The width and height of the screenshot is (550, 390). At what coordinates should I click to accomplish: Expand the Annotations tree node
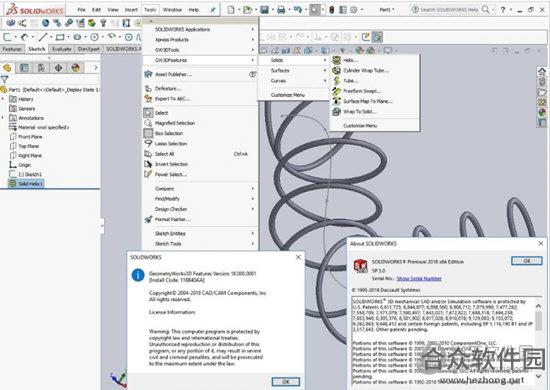click(3, 118)
